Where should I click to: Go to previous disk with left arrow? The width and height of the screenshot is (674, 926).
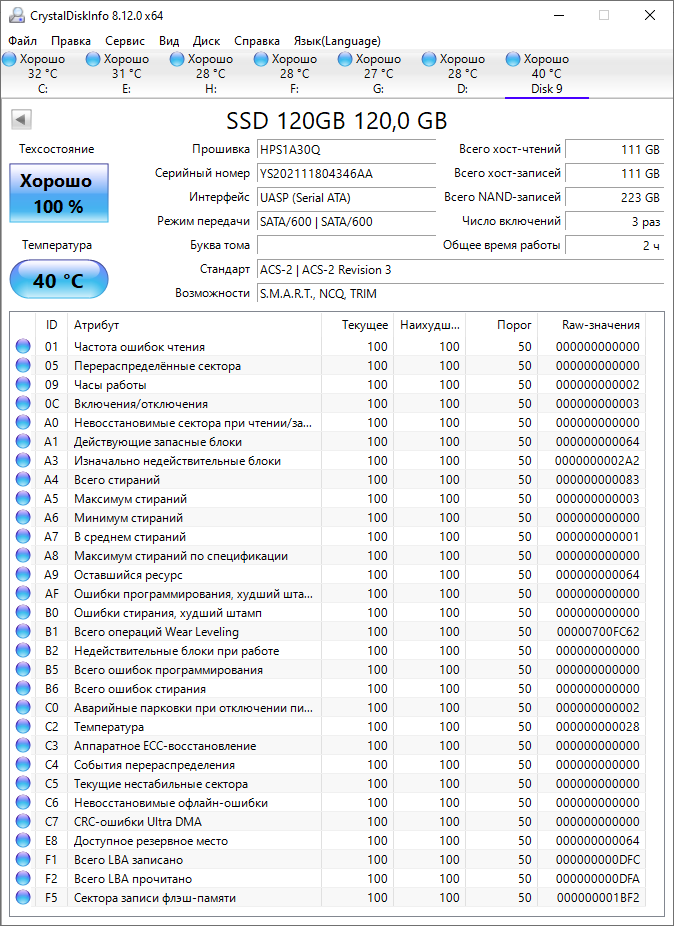[x=21, y=120]
